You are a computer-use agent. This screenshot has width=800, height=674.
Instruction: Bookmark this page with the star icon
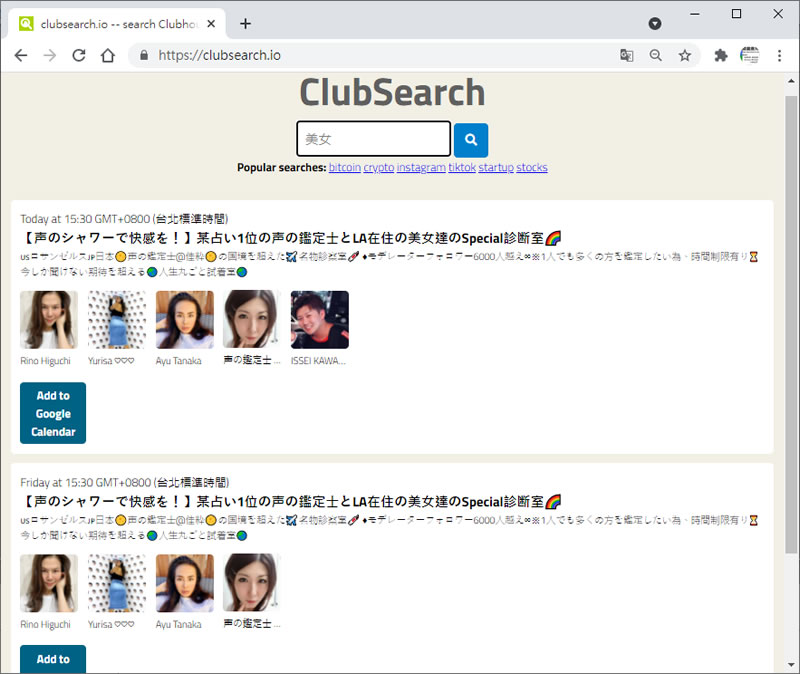pyautogui.click(x=685, y=56)
